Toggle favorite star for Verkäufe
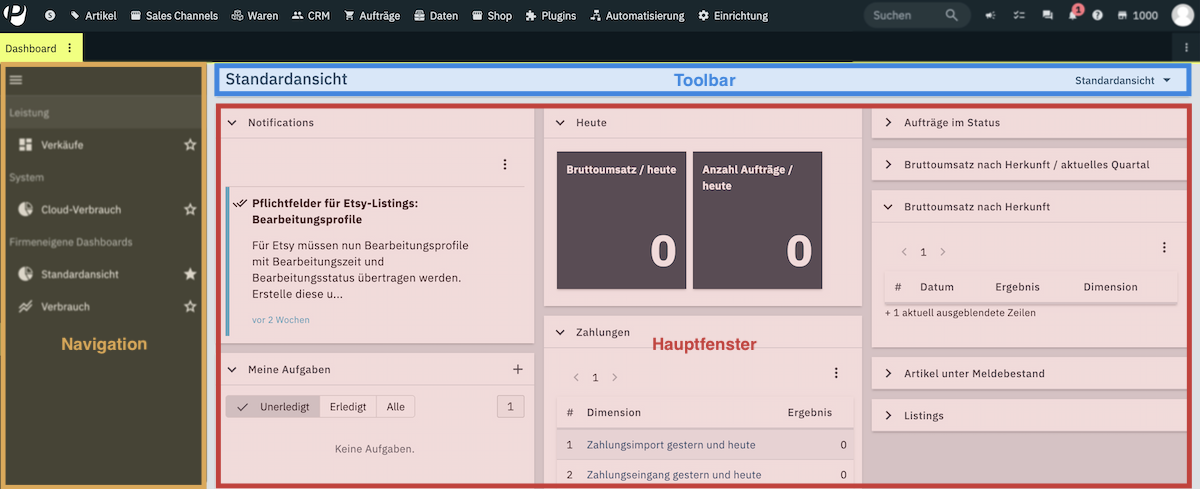Viewport: 1200px width, 489px height. click(x=190, y=145)
